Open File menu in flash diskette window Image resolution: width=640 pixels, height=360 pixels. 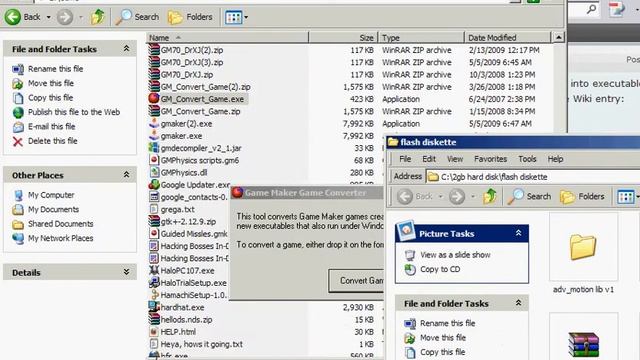(x=405, y=159)
